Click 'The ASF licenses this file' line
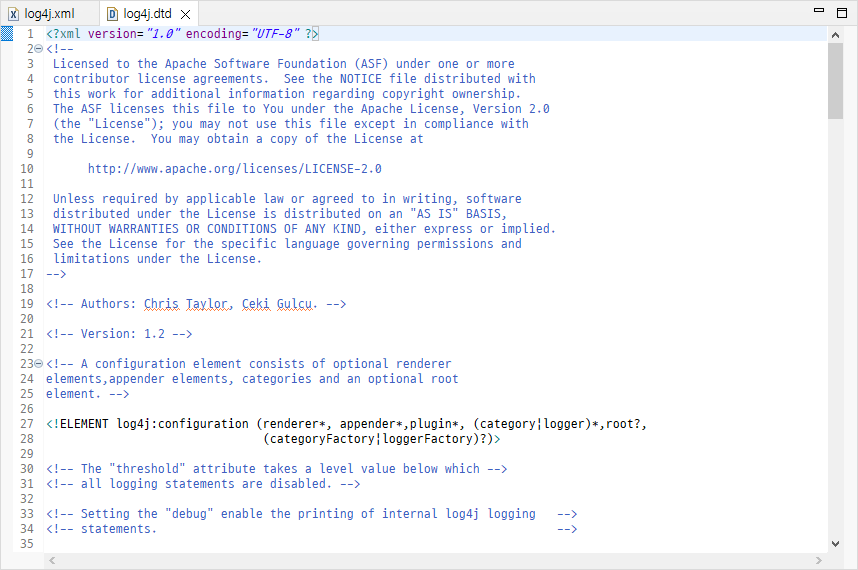This screenshot has height=570, width=858. 301,109
